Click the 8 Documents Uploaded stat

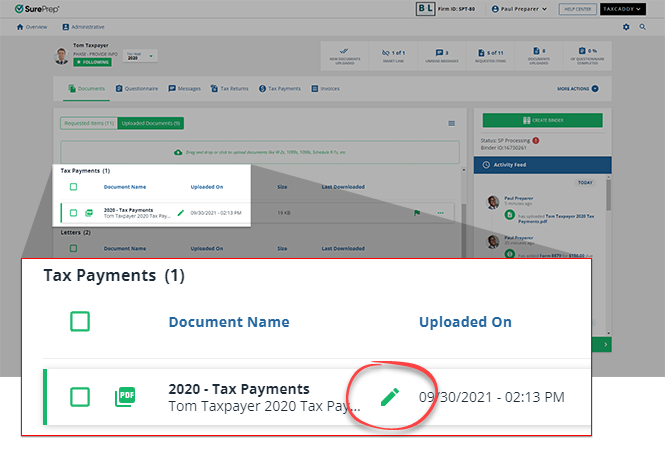tap(539, 56)
